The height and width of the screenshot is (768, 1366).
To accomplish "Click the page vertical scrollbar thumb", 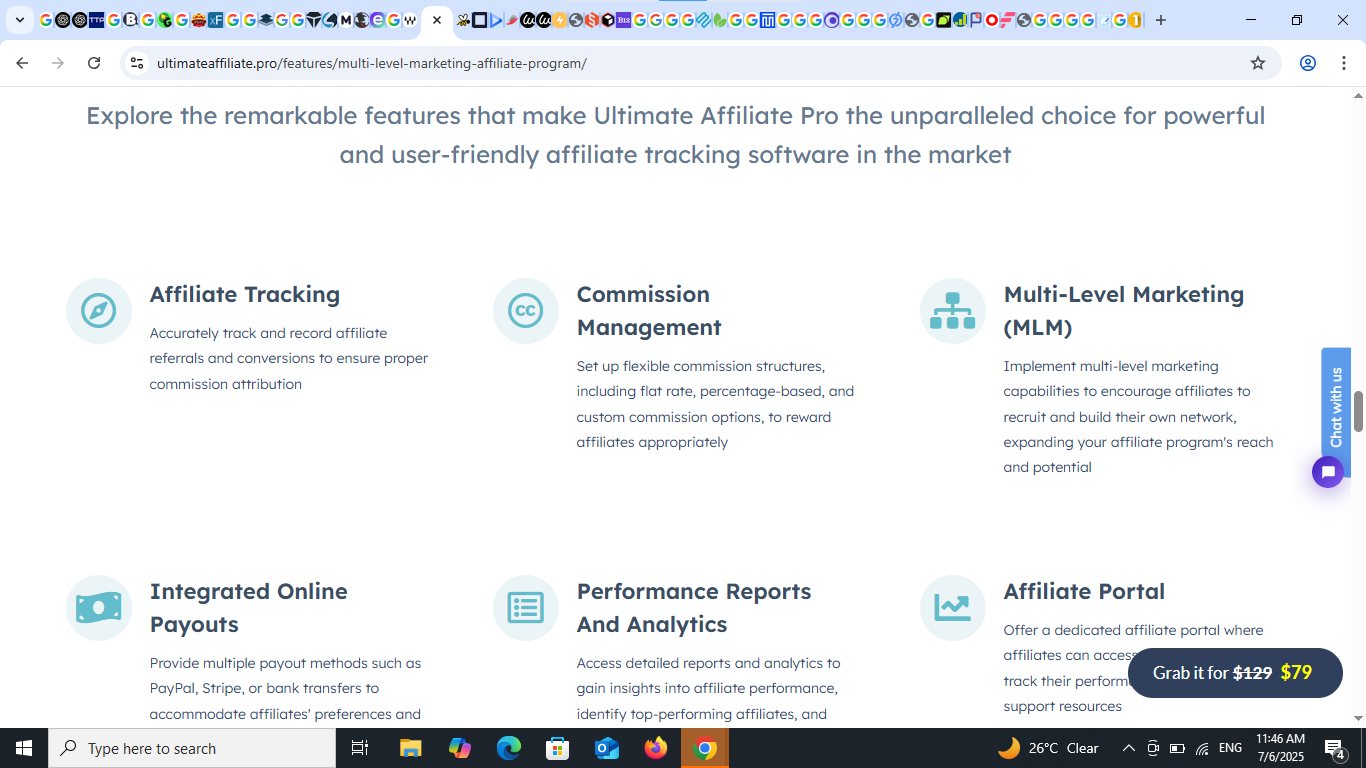I will 1358,412.
